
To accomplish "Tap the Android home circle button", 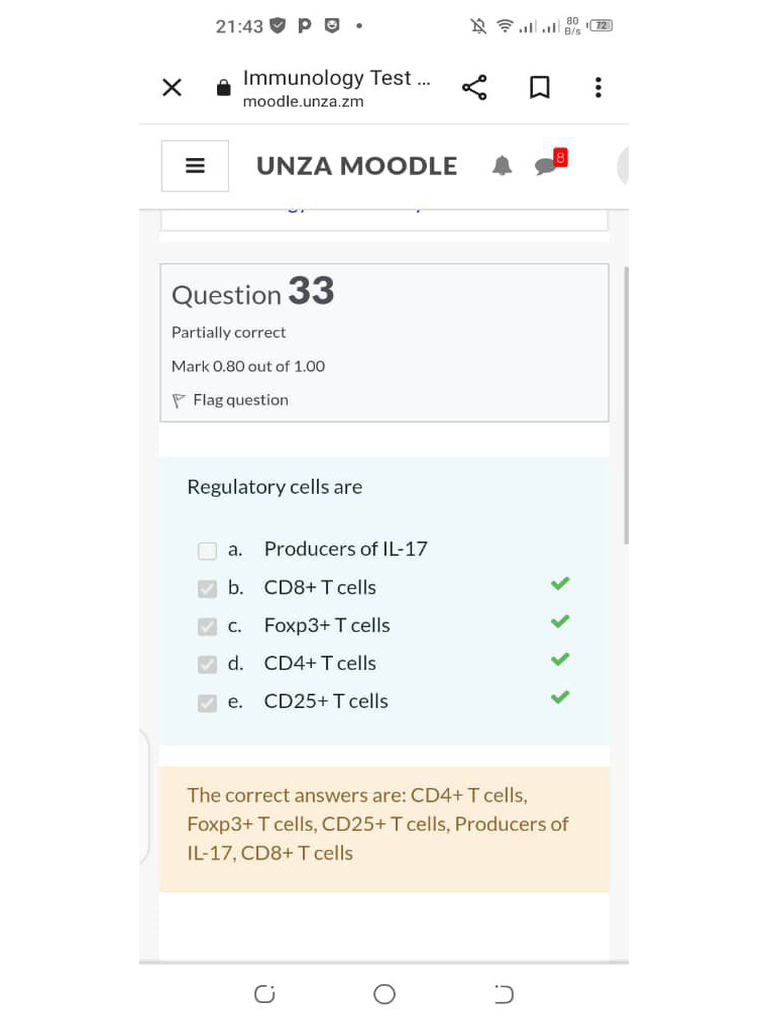I will [384, 994].
